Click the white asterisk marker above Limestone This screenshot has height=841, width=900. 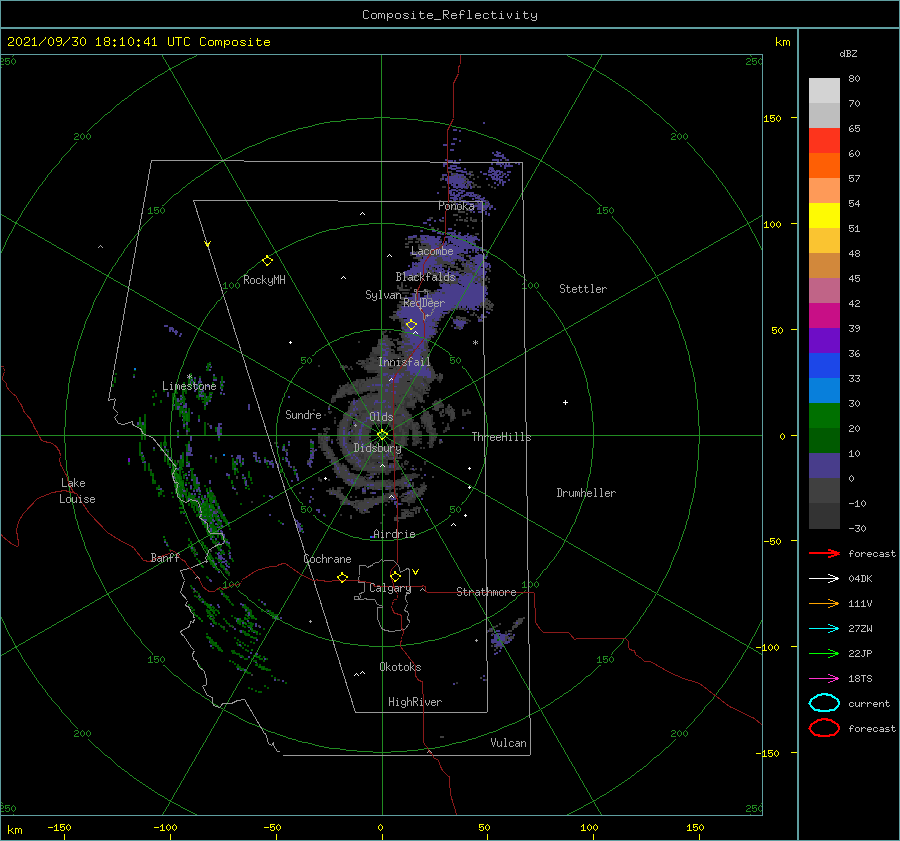coord(189,377)
